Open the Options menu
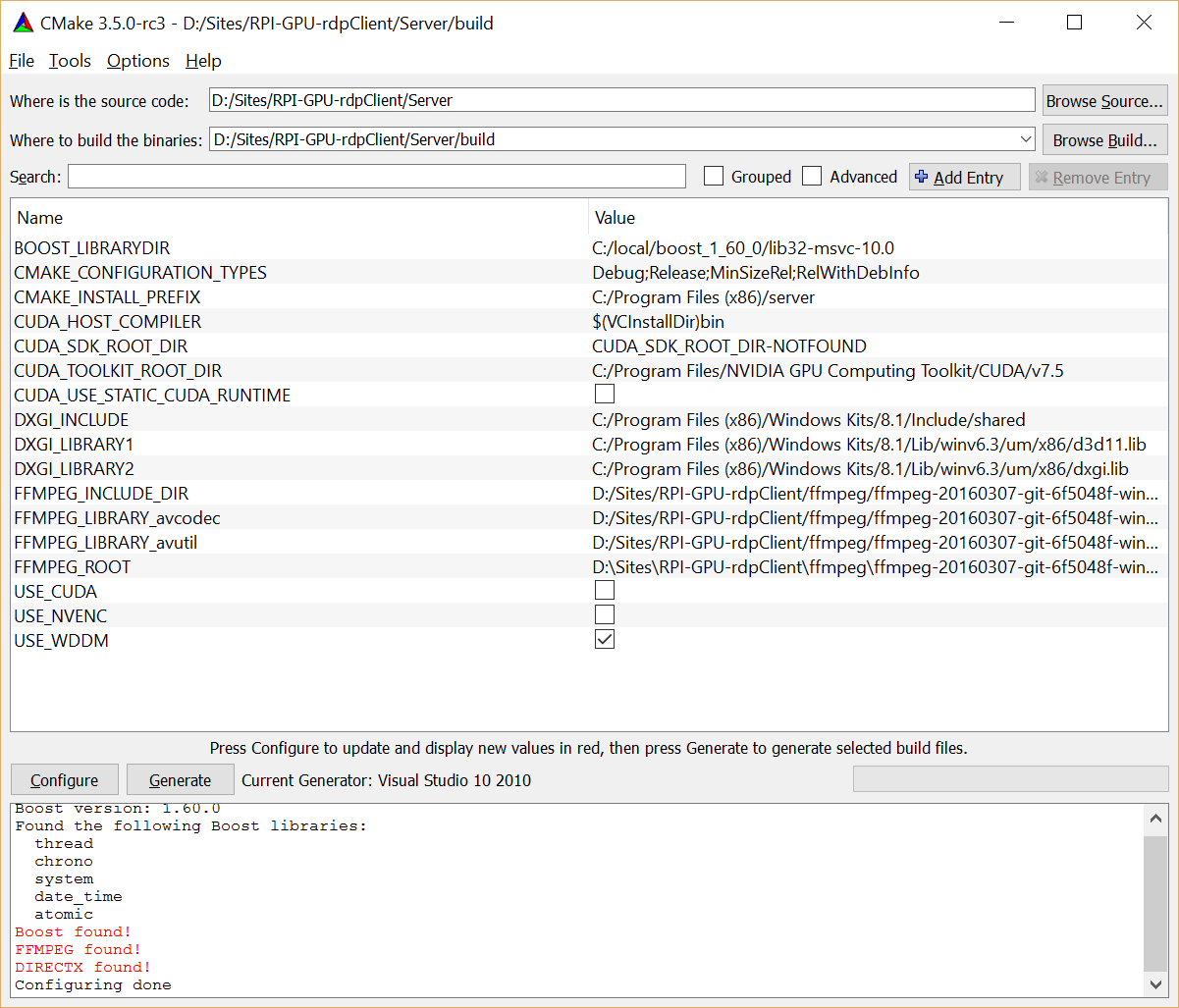The image size is (1179, 1008). point(137,61)
